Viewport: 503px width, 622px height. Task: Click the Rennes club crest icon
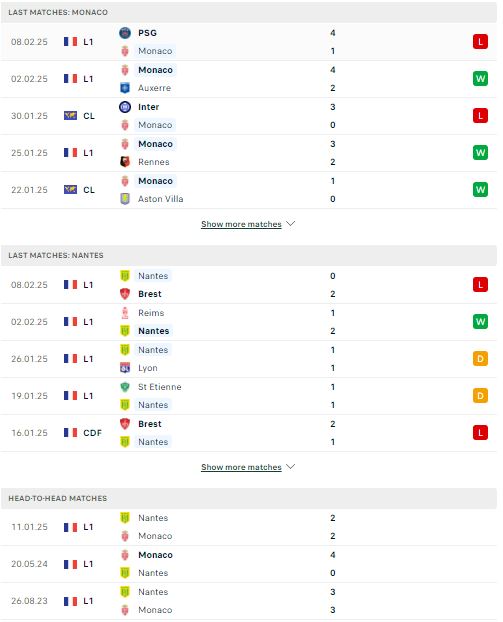pyautogui.click(x=125, y=161)
